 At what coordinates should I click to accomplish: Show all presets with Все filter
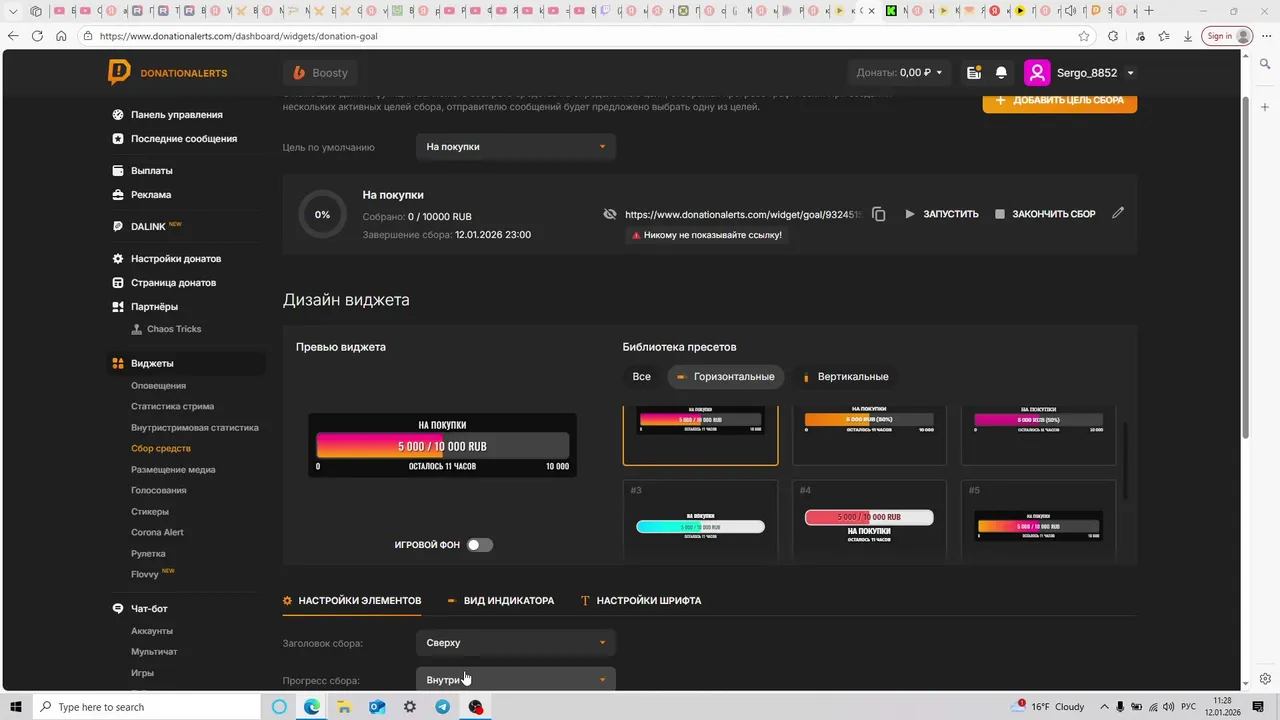642,377
